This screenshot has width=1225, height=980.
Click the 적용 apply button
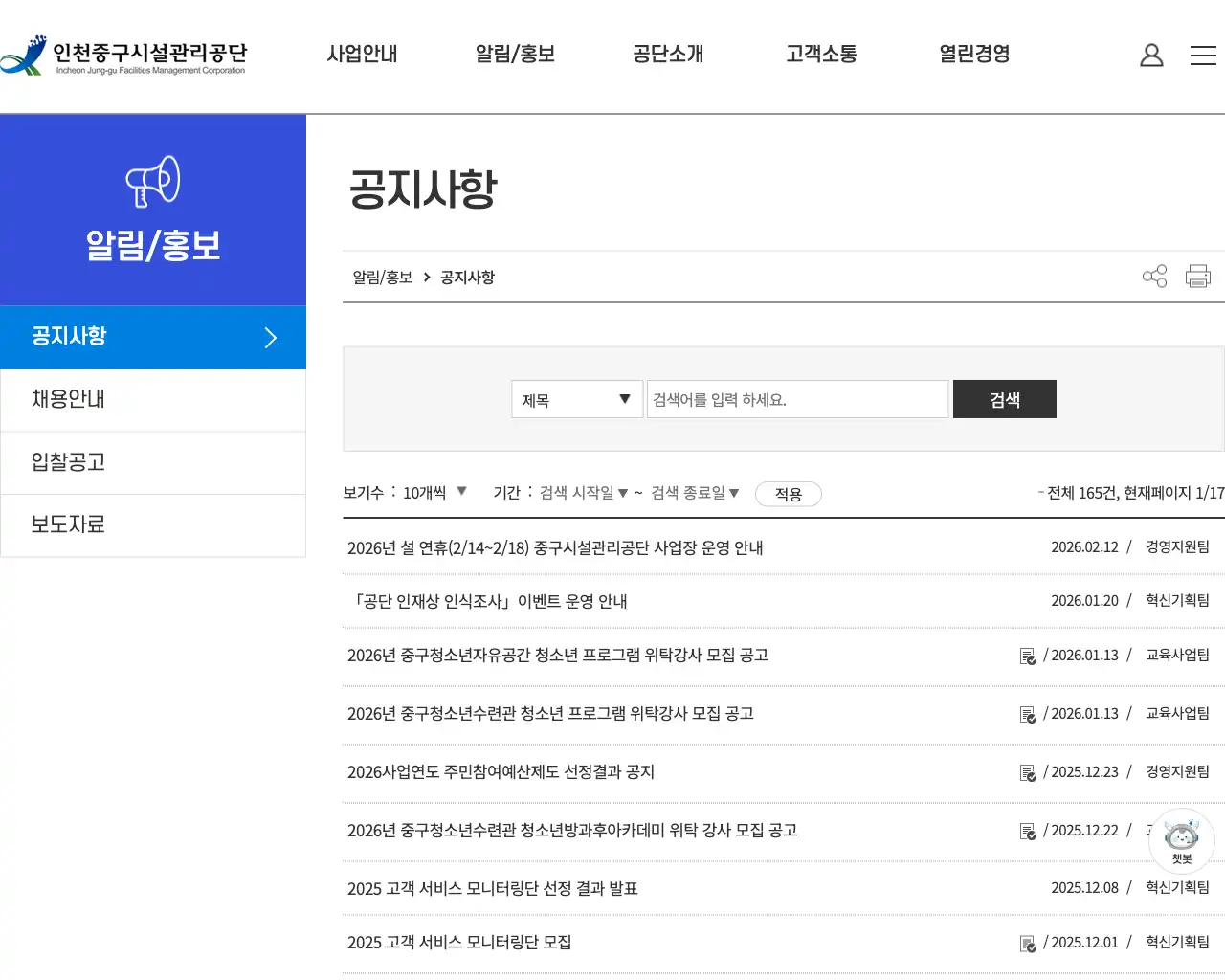click(x=788, y=494)
